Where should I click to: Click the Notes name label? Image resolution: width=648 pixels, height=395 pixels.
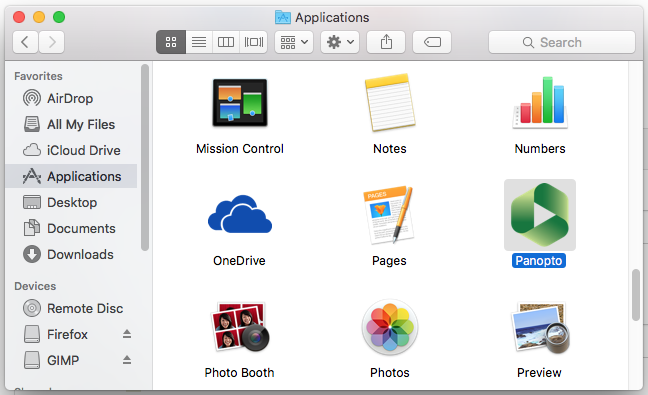390,149
